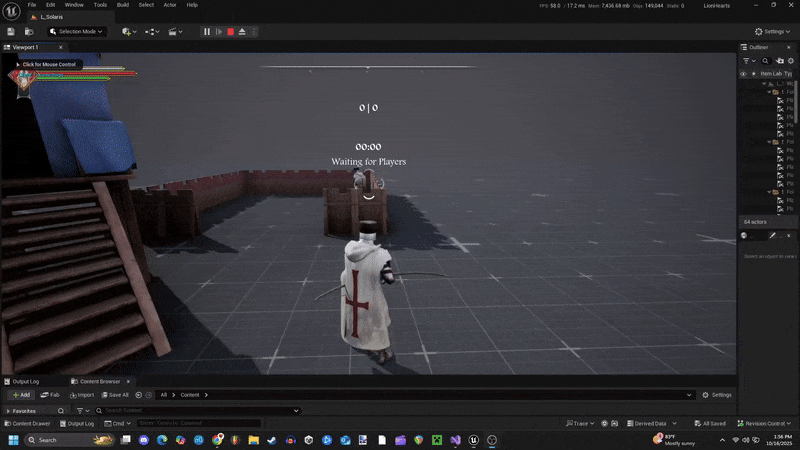This screenshot has height=450, width=800.
Task: Click the Eject from player icon
Action: pos(243,31)
